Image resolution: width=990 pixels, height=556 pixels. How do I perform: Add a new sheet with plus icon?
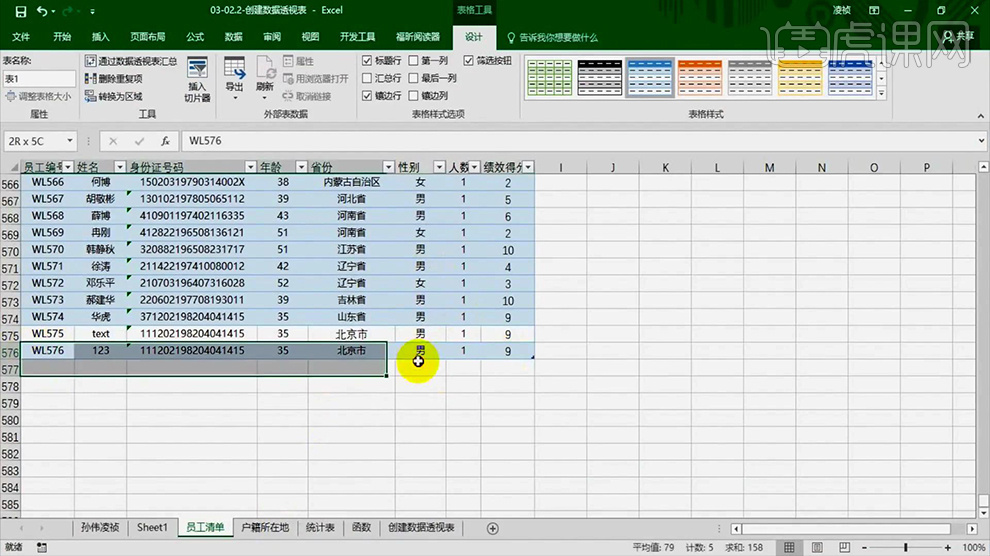492,528
